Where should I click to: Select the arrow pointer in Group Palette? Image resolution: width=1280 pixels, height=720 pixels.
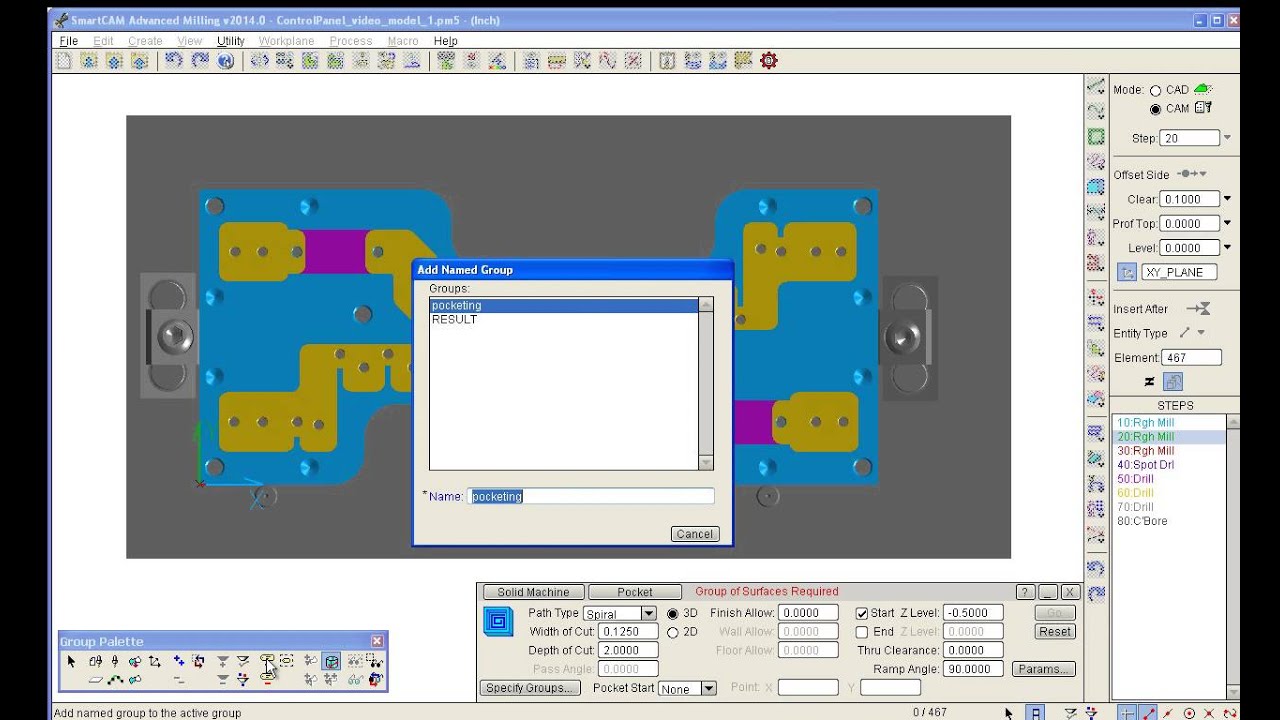pos(71,661)
